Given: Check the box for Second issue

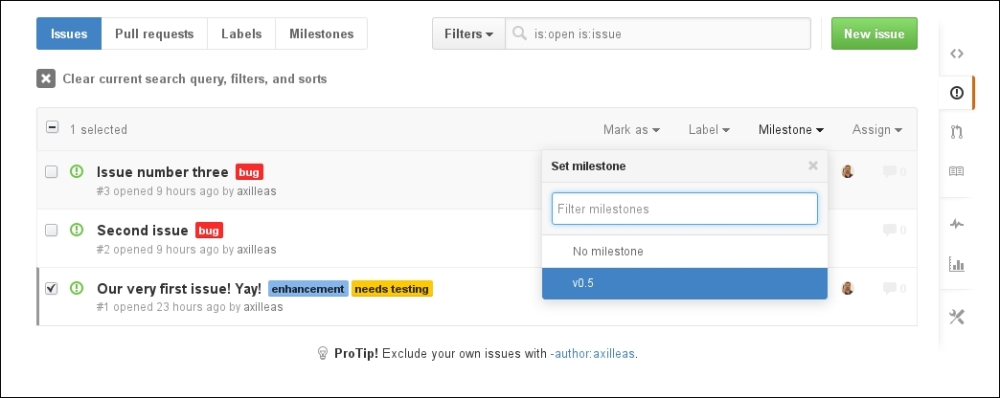Looking at the screenshot, I should click(x=52, y=230).
